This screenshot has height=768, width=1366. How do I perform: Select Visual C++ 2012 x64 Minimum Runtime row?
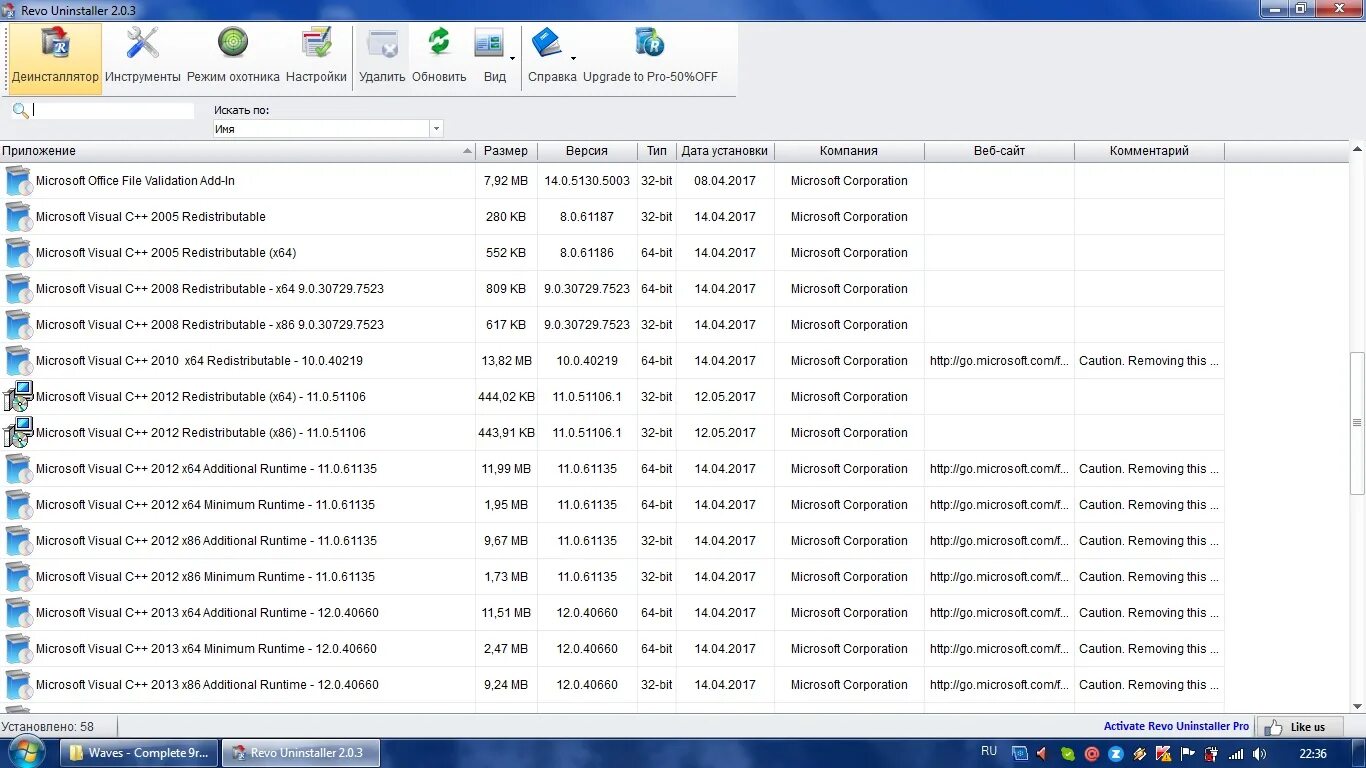pyautogui.click(x=612, y=505)
